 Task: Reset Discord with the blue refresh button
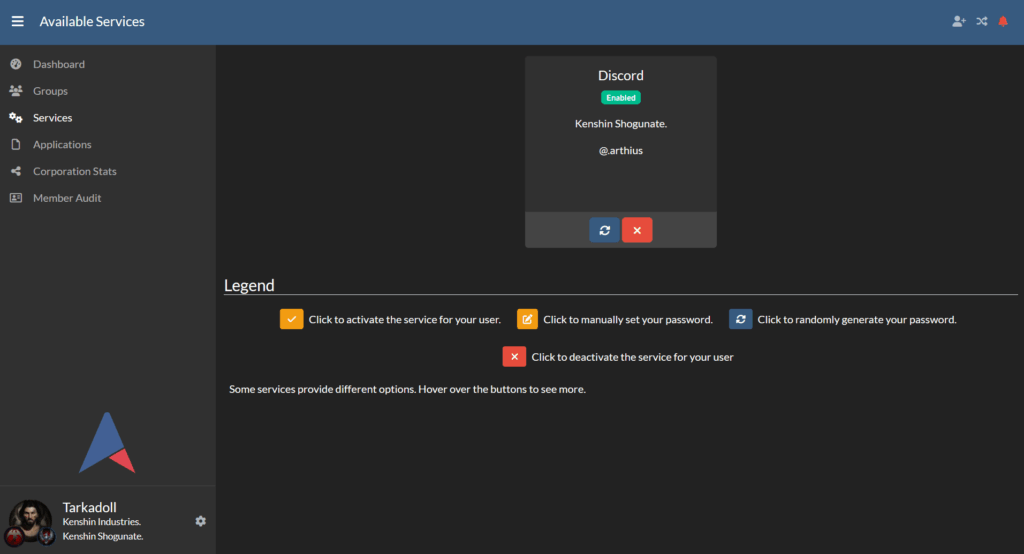[604, 230]
